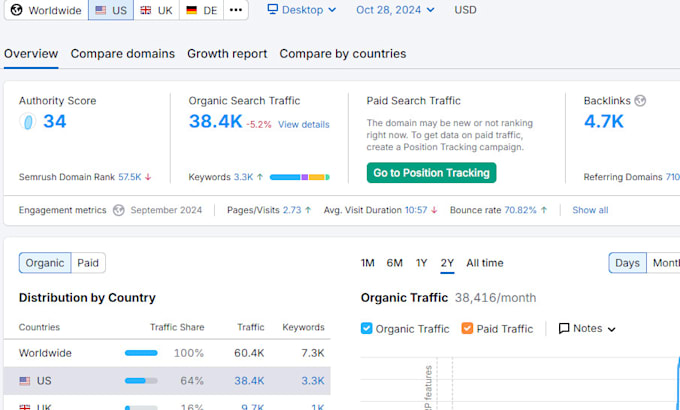The image size is (680, 410).
Task: Set chart range to 1M
Action: pos(367,263)
